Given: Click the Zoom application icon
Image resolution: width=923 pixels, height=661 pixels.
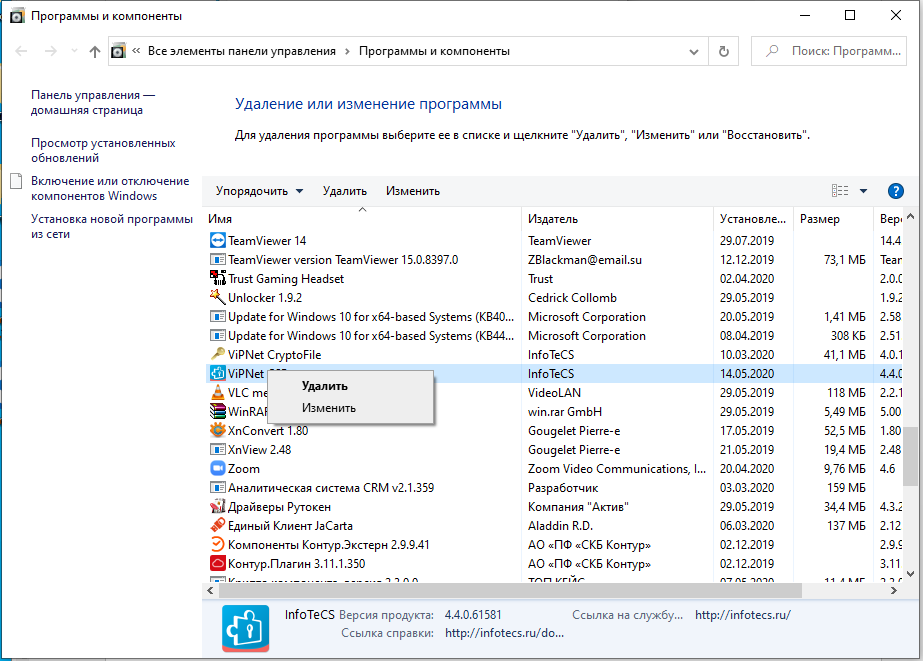Looking at the screenshot, I should pos(218,469).
